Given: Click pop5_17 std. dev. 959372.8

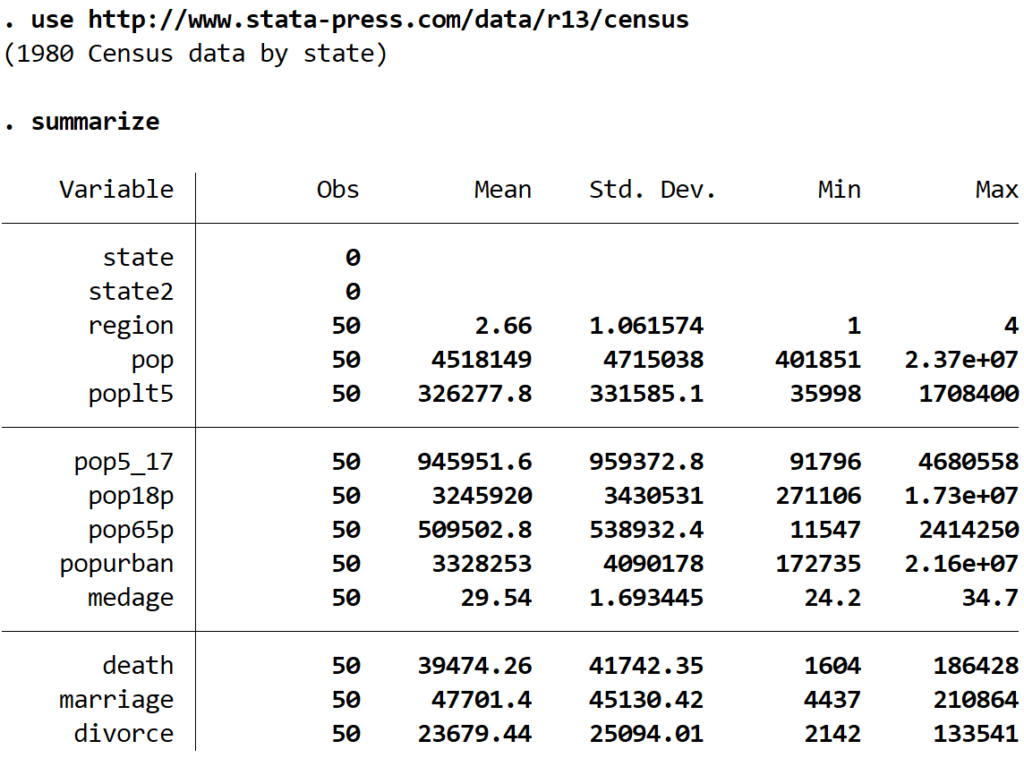Looking at the screenshot, I should [647, 462].
